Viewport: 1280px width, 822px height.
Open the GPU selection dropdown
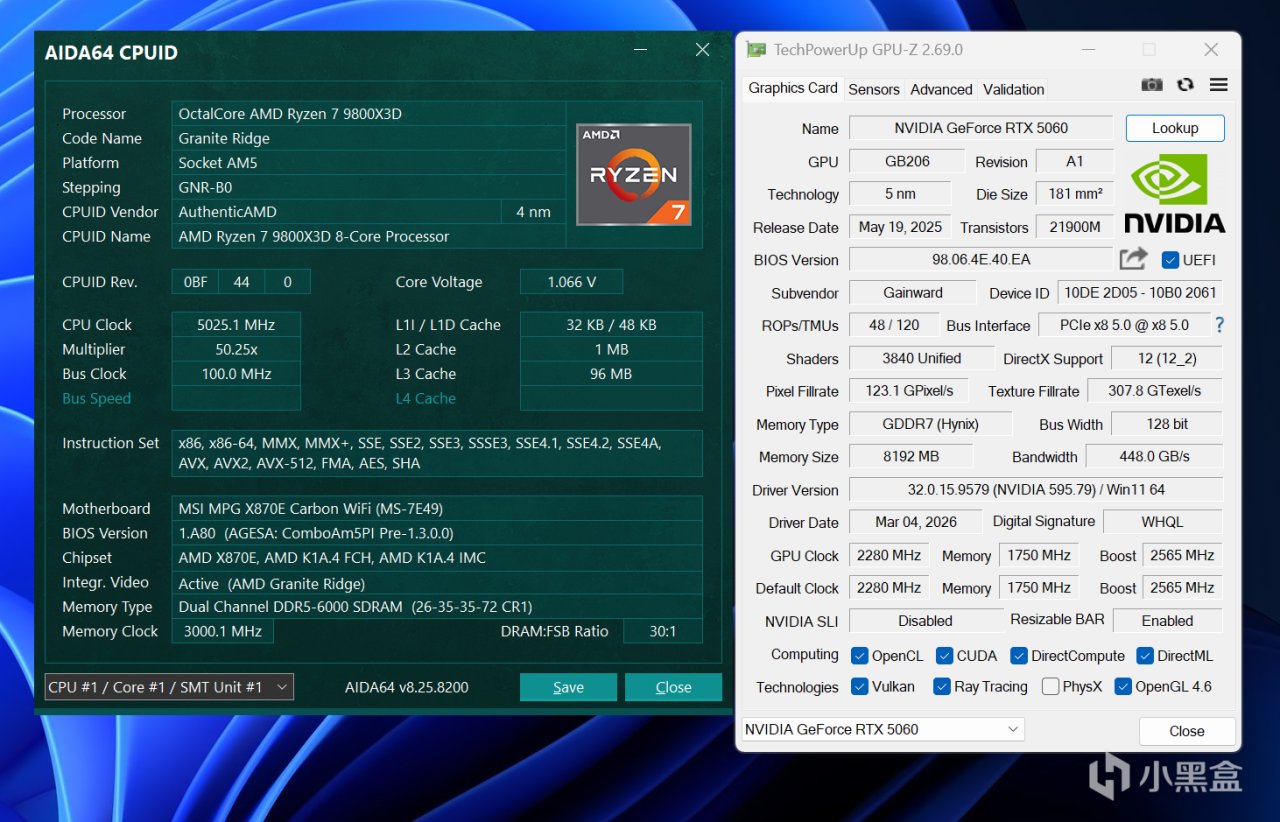click(883, 729)
